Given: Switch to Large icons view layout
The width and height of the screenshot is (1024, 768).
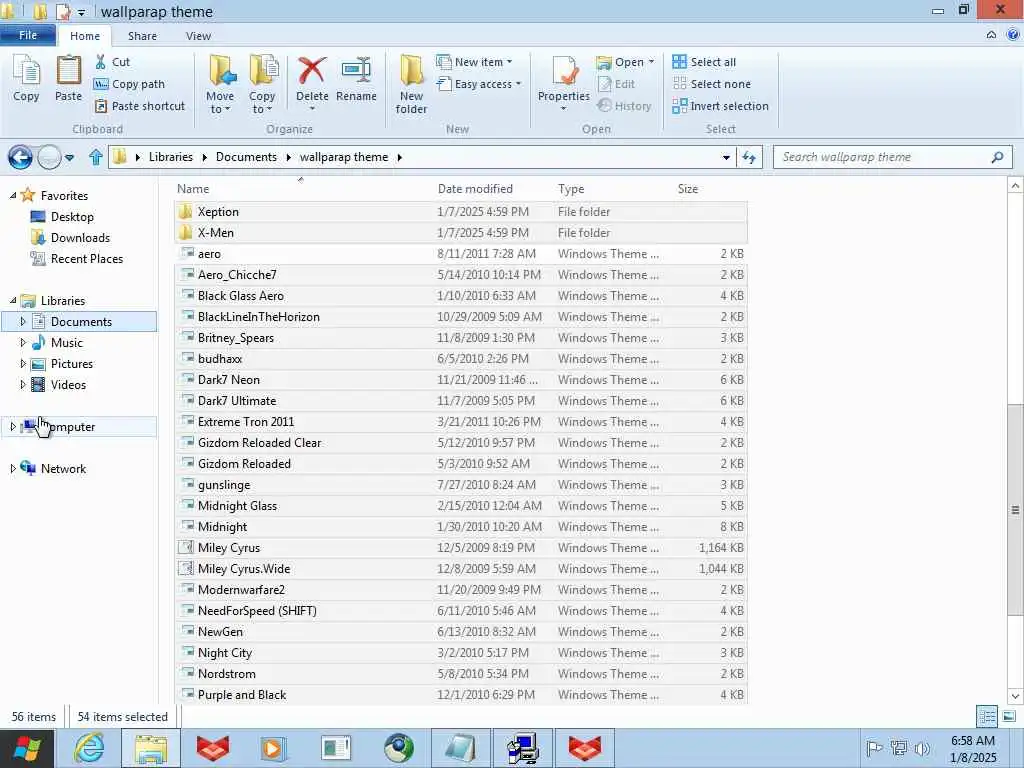Looking at the screenshot, I should 1009,716.
